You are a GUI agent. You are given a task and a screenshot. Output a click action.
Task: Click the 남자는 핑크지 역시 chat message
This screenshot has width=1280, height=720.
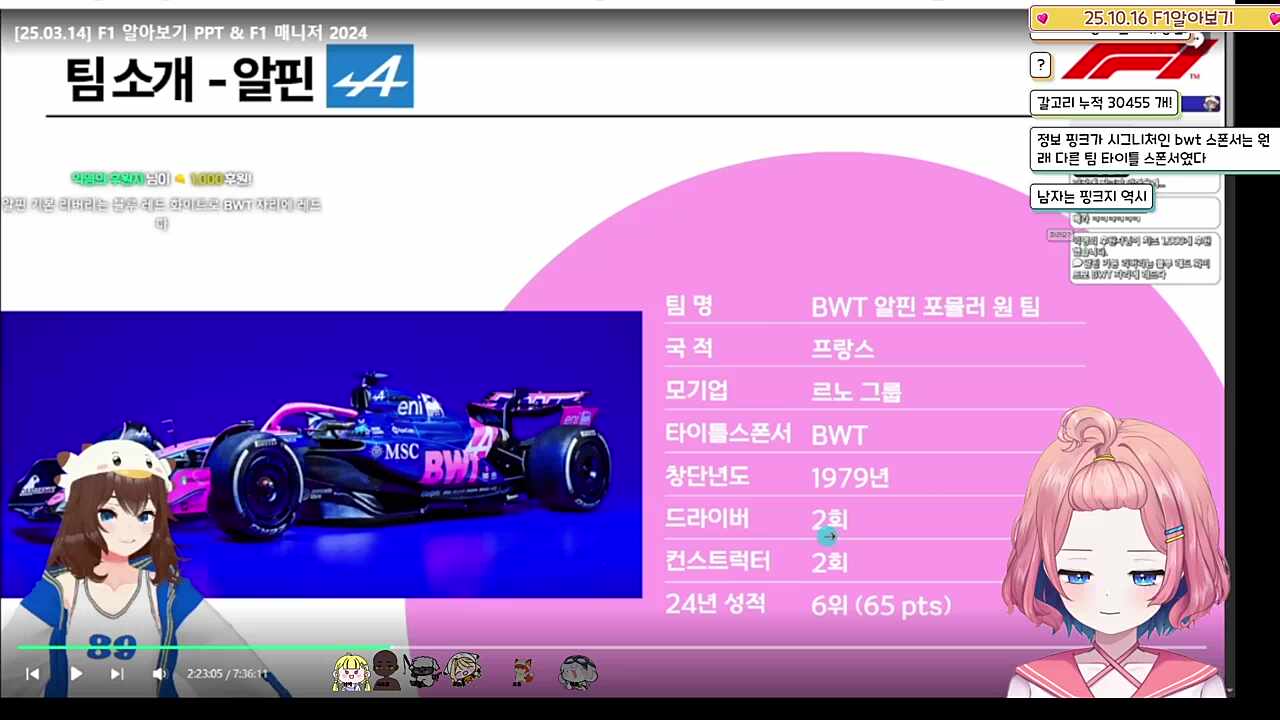click(x=1091, y=197)
